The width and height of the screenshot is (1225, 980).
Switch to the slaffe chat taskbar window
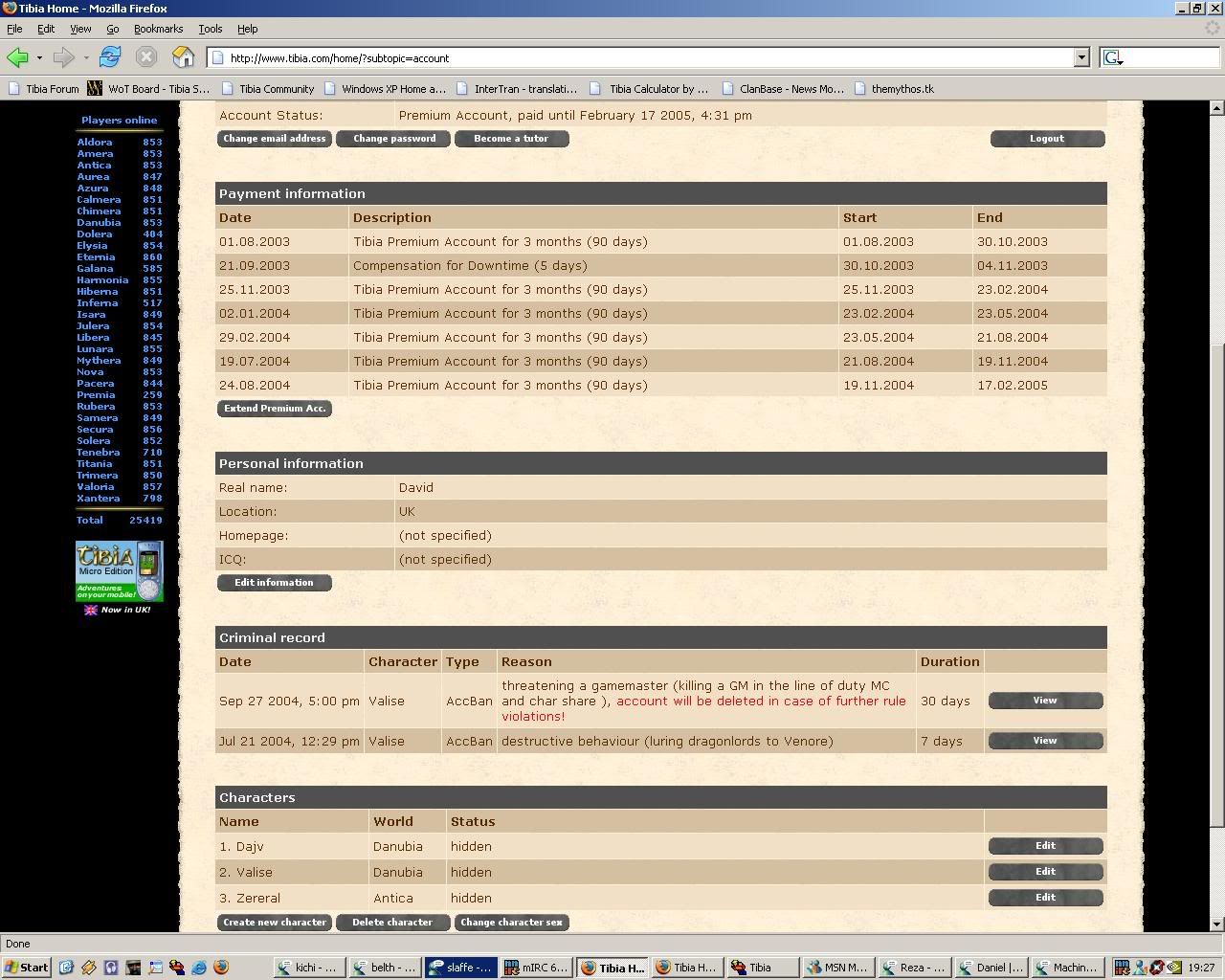tap(461, 968)
